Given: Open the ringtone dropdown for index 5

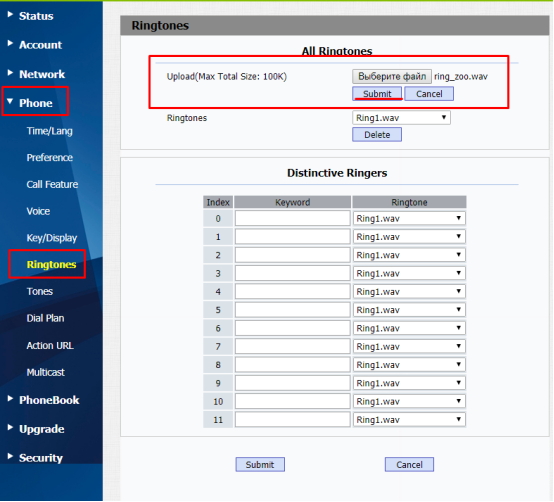Looking at the screenshot, I should (x=409, y=310).
